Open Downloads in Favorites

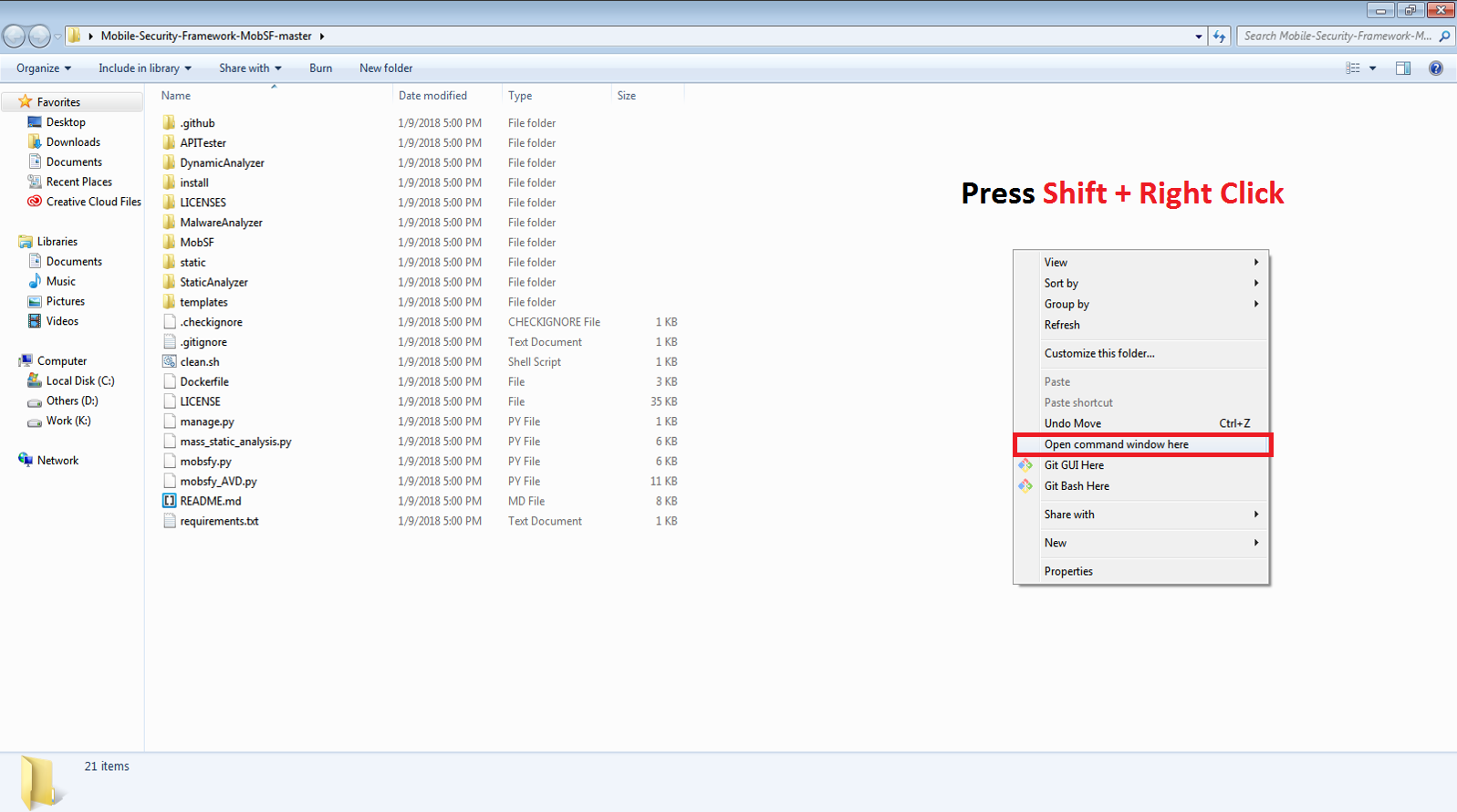click(73, 142)
